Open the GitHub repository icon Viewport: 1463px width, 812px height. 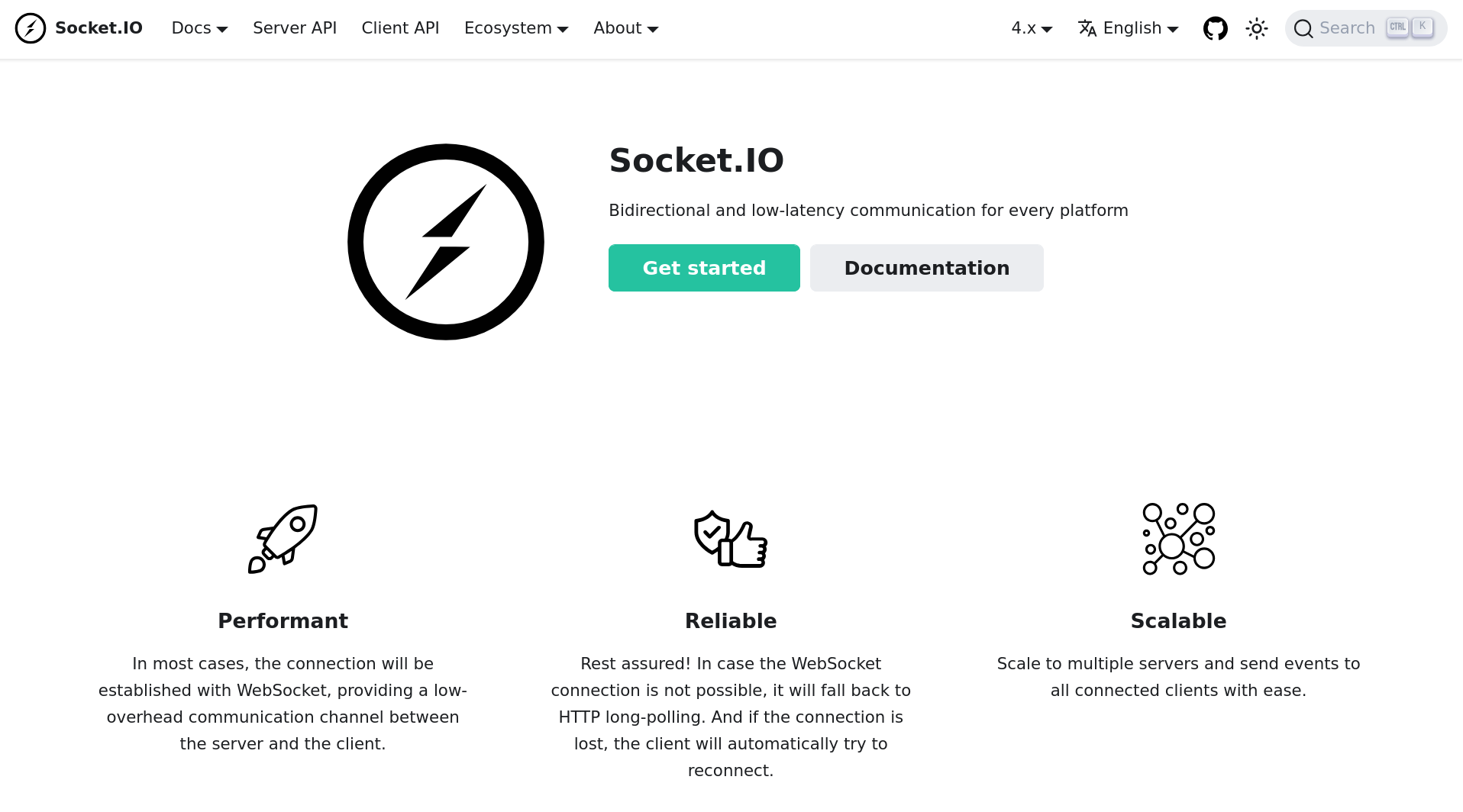1215,28
